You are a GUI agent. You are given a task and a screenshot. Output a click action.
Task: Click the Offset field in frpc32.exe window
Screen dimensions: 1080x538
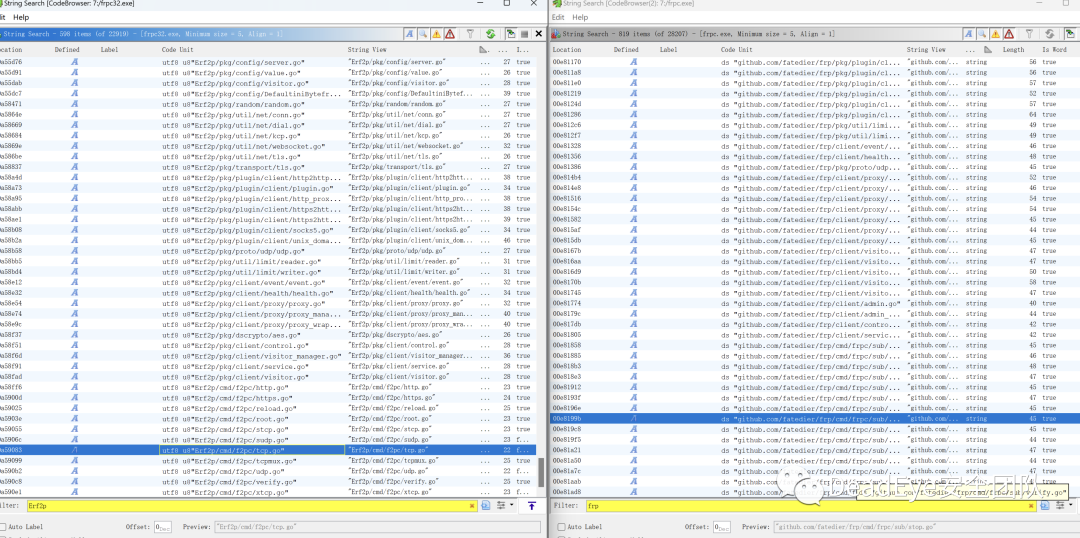pos(163,527)
